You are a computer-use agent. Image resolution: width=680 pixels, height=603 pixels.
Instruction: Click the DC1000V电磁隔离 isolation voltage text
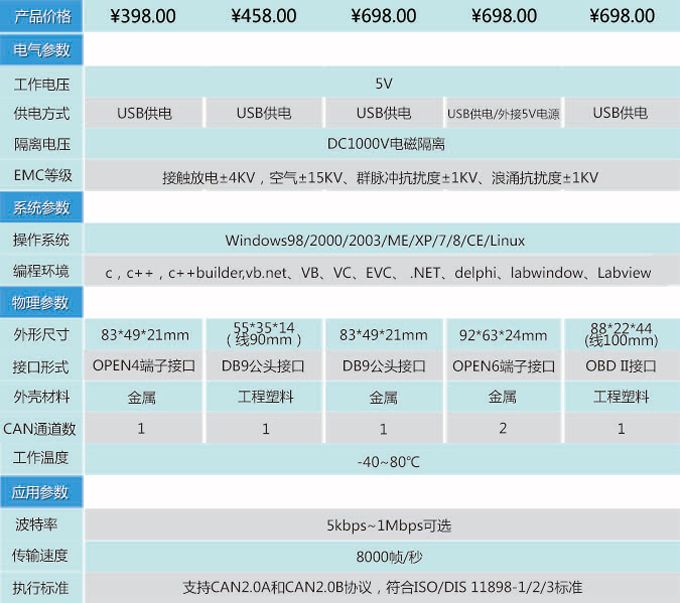383,145
